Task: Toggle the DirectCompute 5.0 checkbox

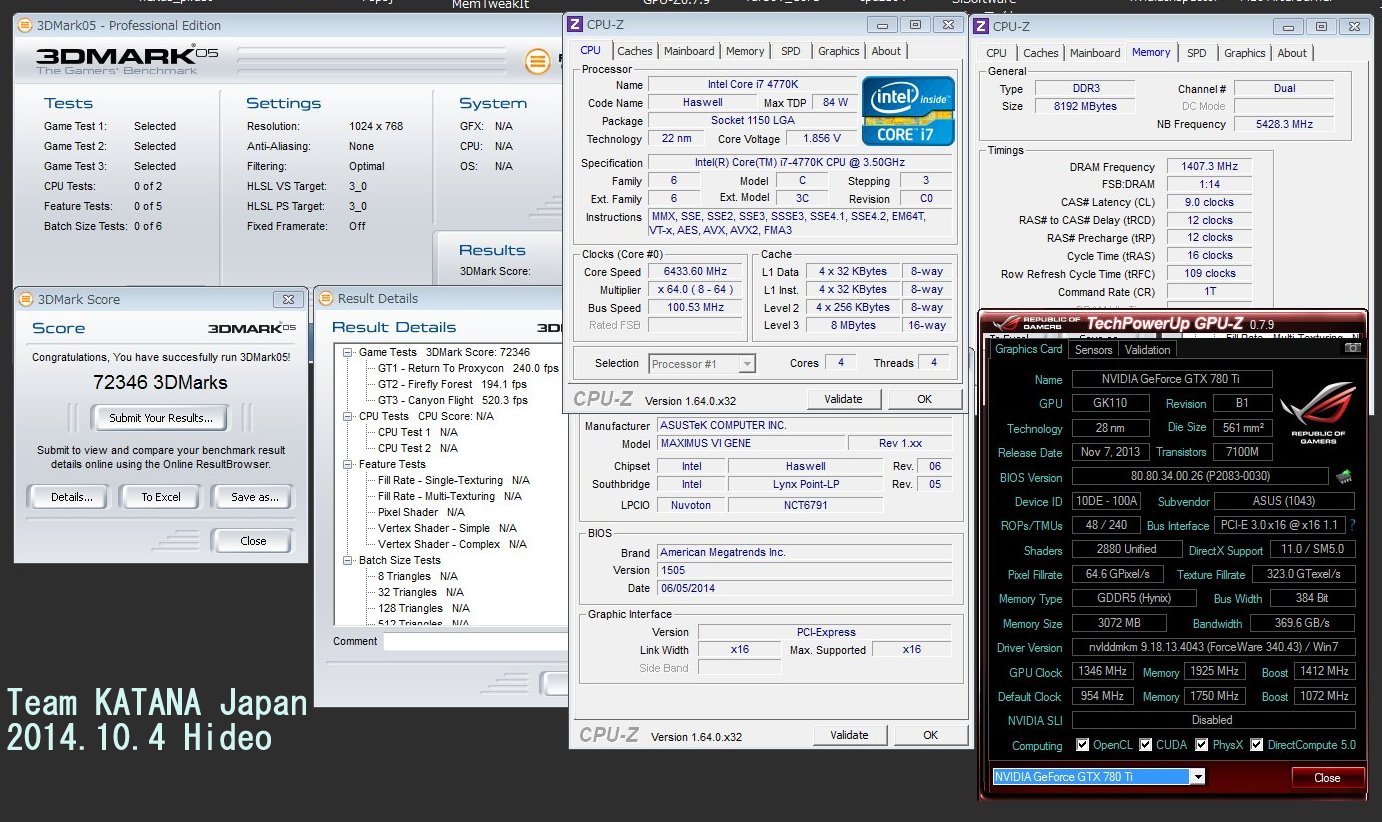Action: [x=1255, y=745]
